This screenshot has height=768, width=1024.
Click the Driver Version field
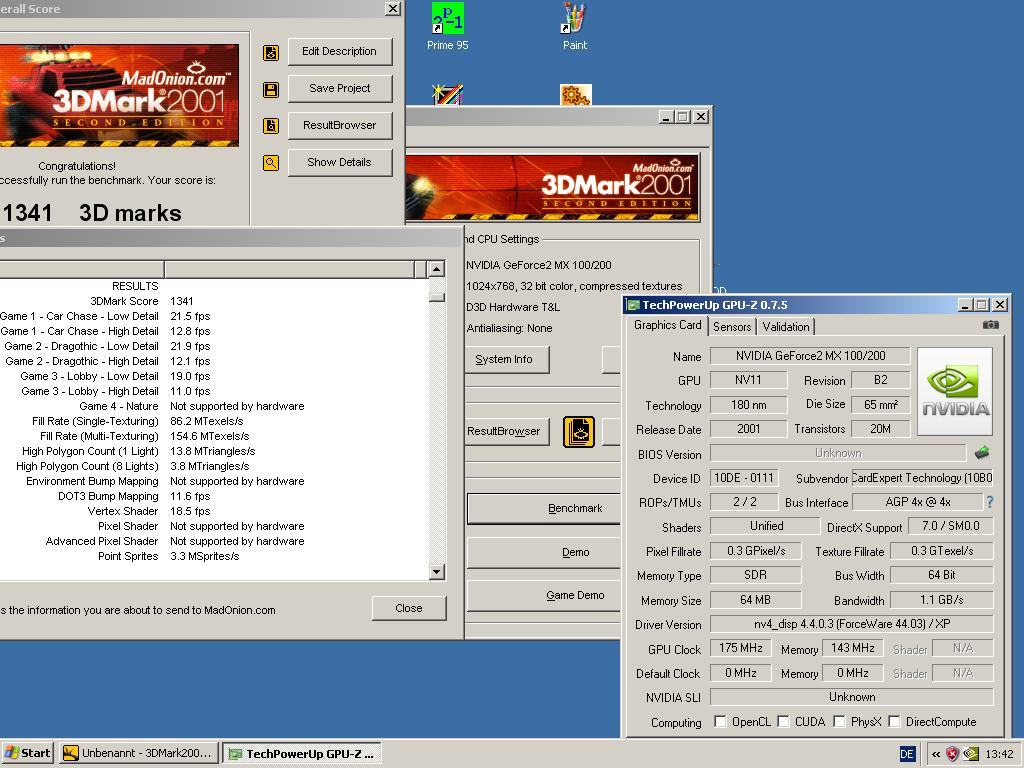852,624
